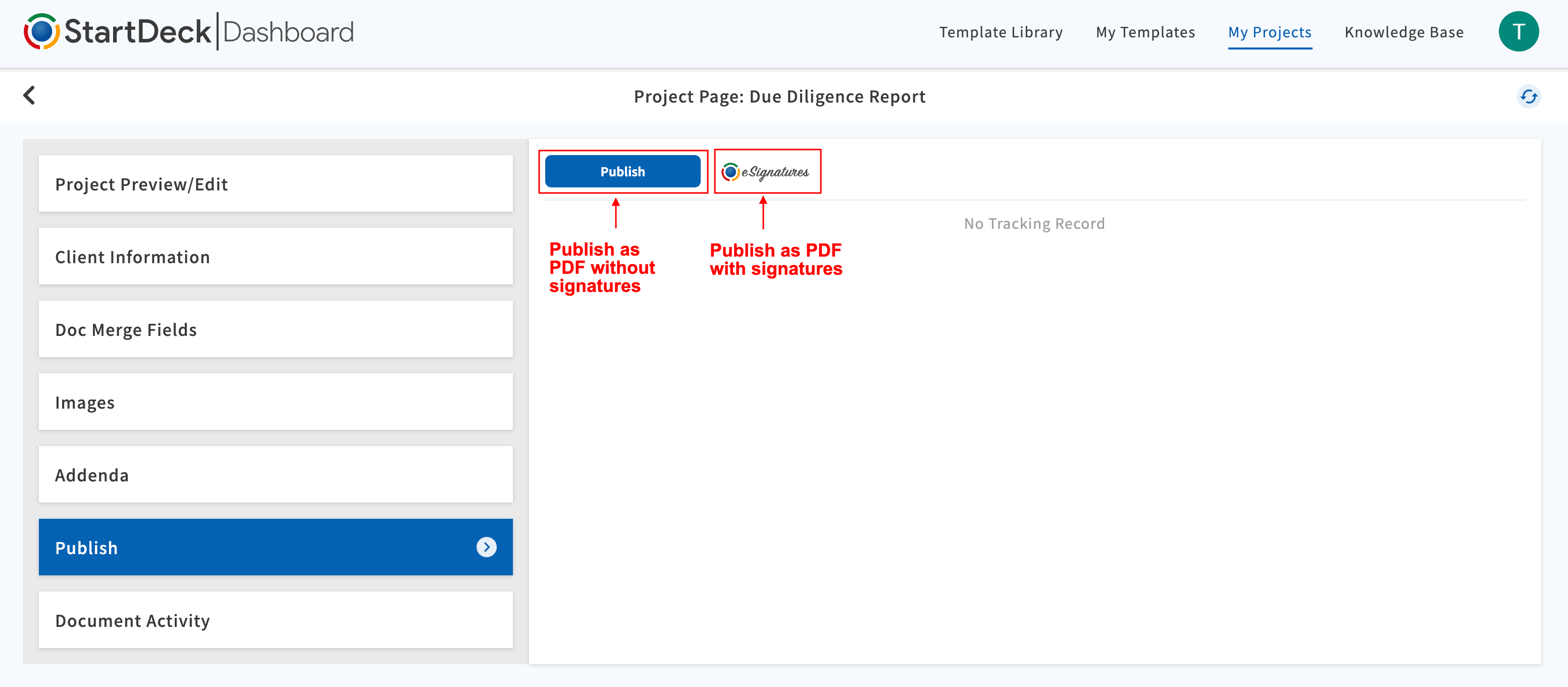Select Images from the sidebar
1568x687 pixels.
coord(275,402)
